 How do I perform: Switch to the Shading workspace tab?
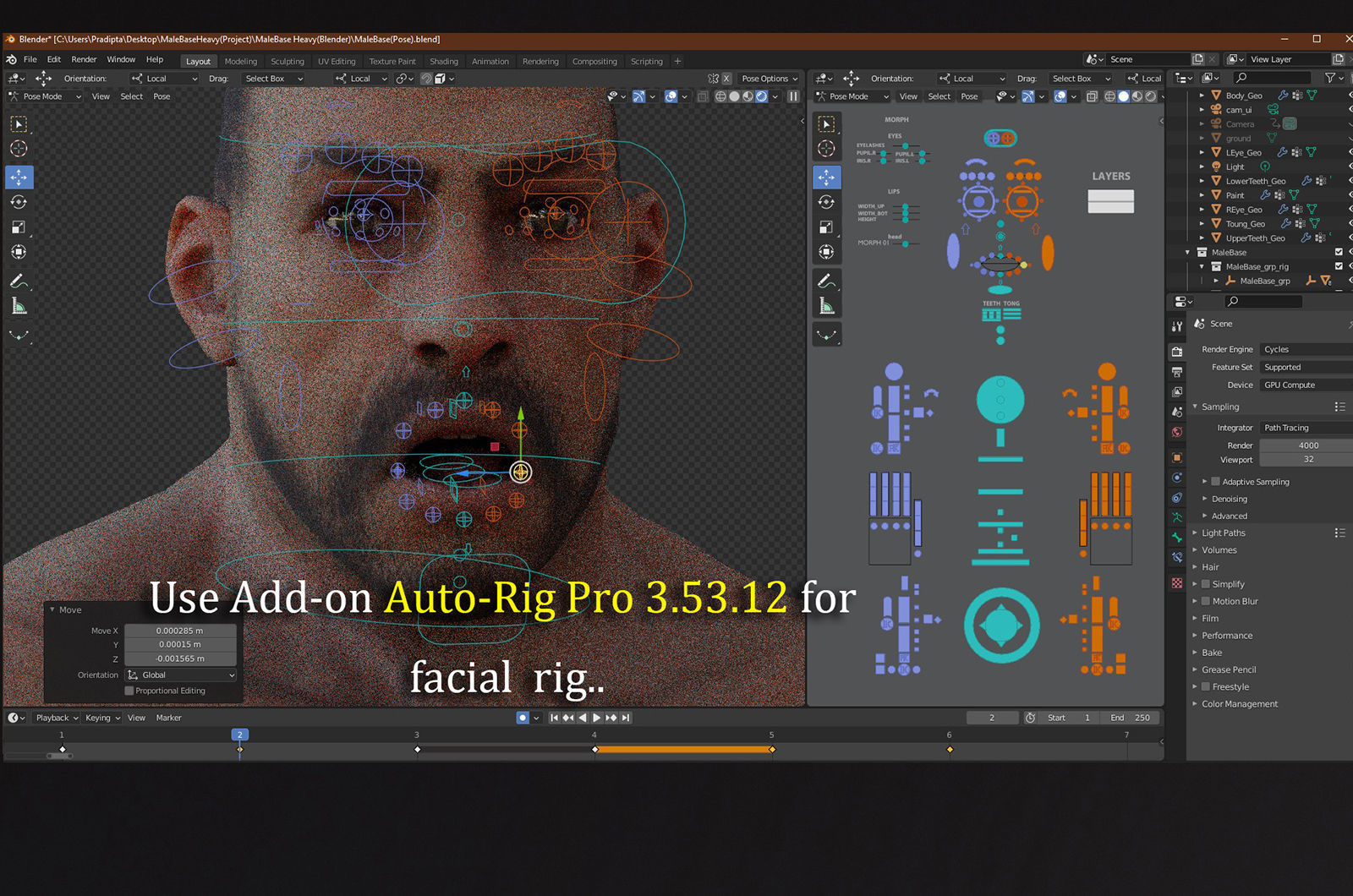[444, 61]
